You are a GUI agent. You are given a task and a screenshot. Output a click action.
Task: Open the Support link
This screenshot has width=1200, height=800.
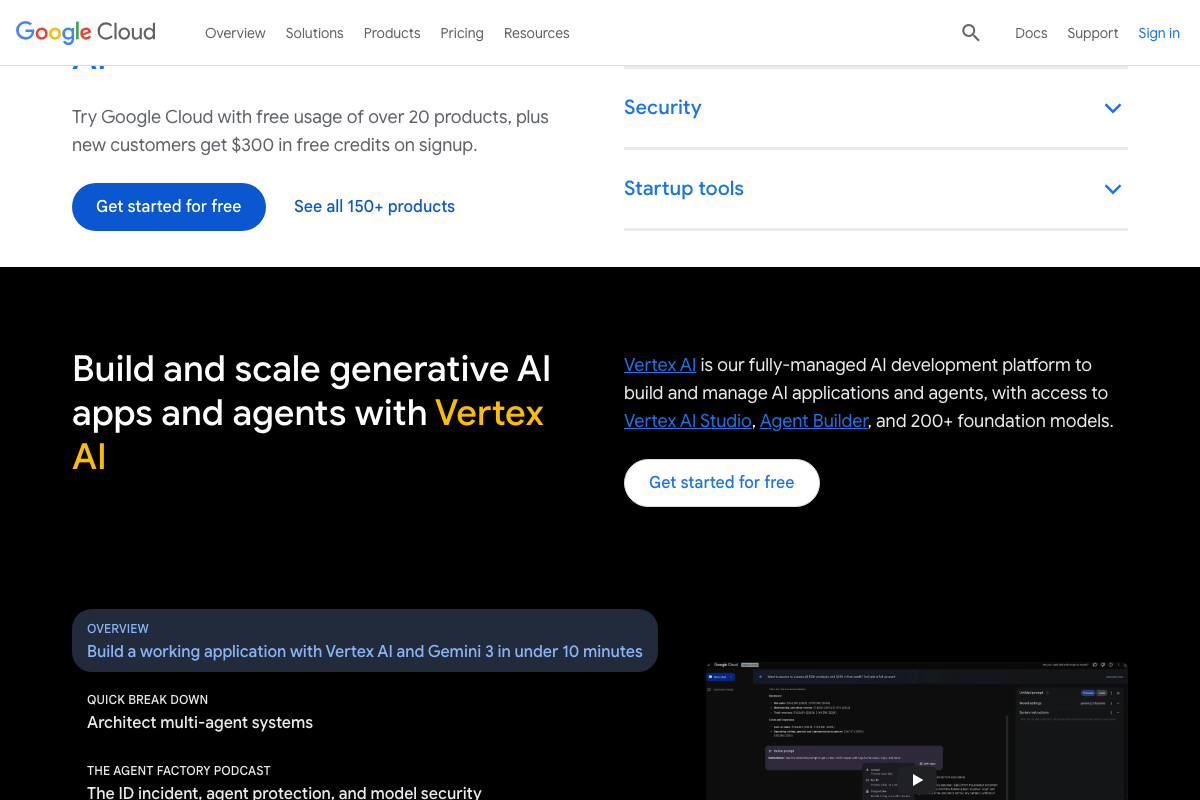point(1093,33)
